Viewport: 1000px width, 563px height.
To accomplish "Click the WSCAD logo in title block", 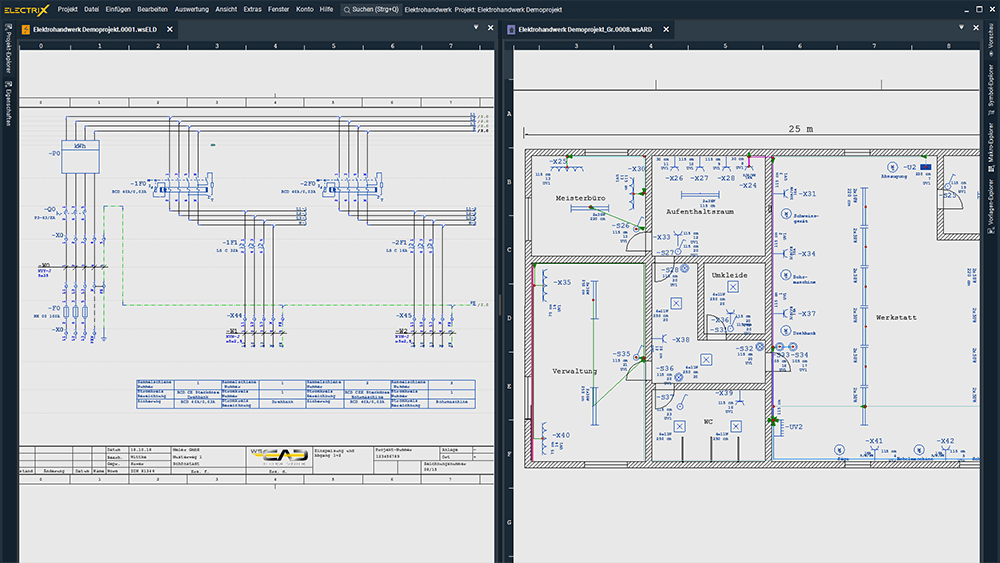I will pos(279,455).
